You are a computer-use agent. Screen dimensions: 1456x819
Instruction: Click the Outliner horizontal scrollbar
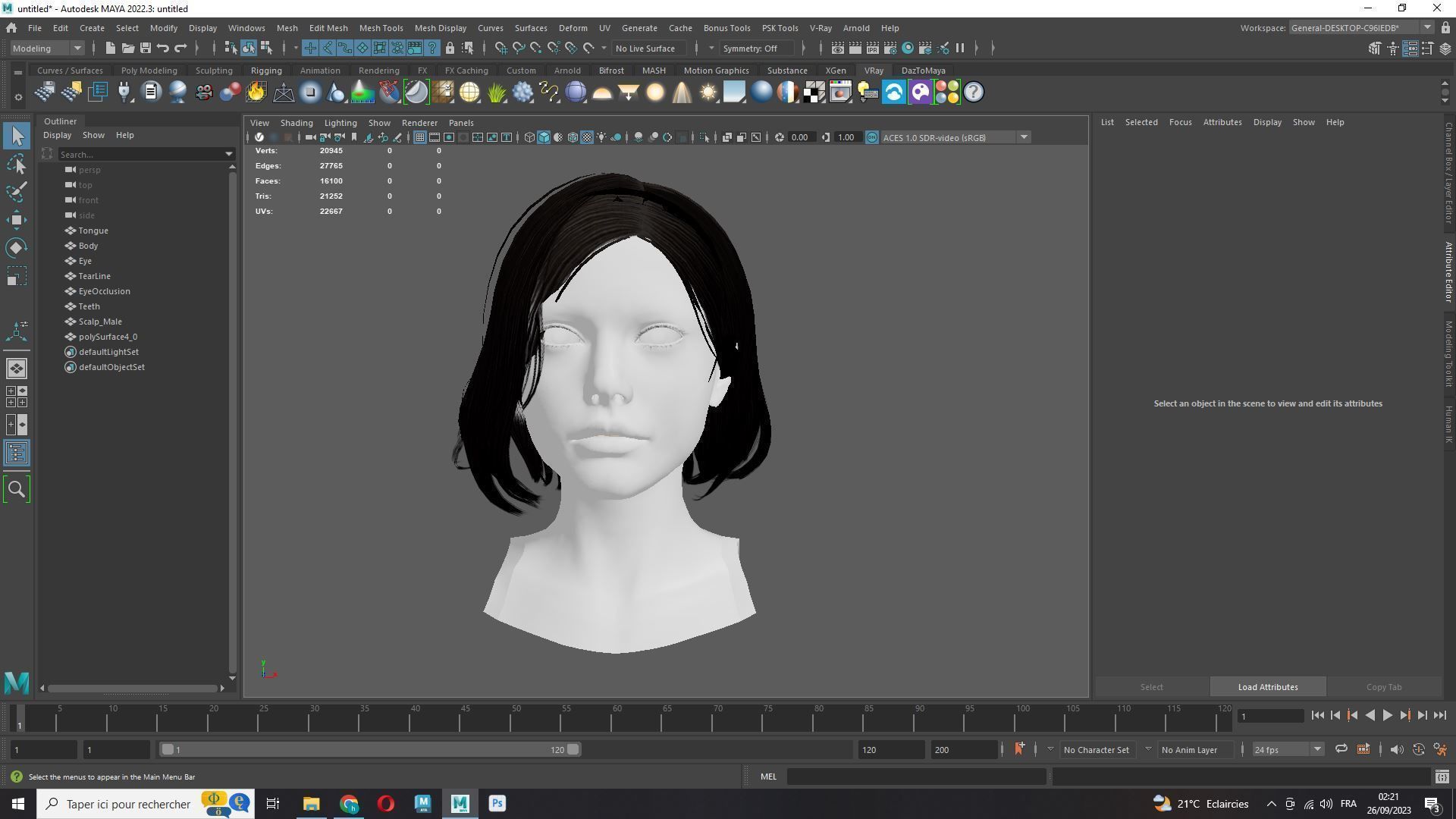pyautogui.click(x=133, y=688)
